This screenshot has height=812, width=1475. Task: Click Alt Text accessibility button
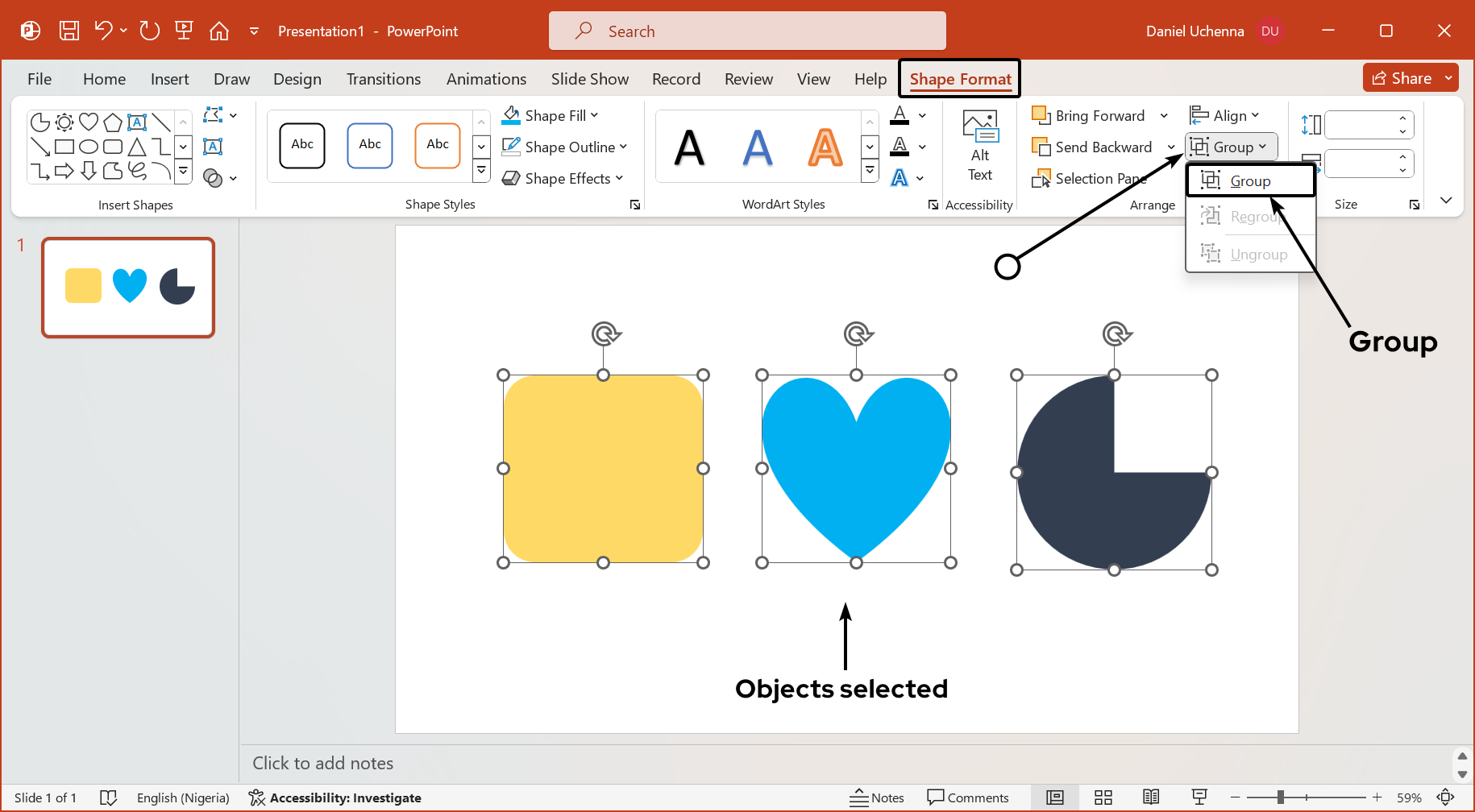(x=980, y=146)
